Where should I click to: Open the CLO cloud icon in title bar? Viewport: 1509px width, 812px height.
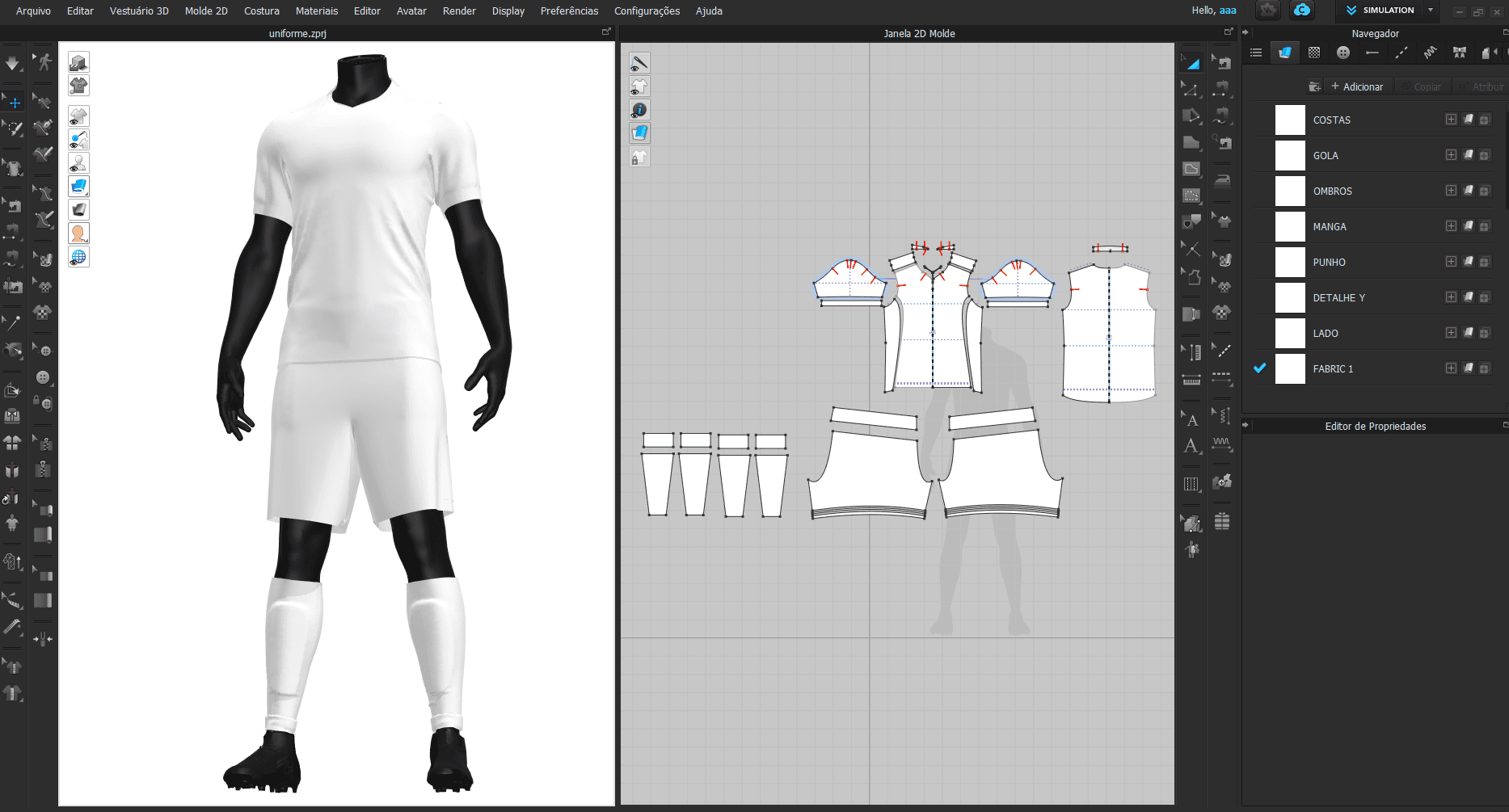(1301, 11)
